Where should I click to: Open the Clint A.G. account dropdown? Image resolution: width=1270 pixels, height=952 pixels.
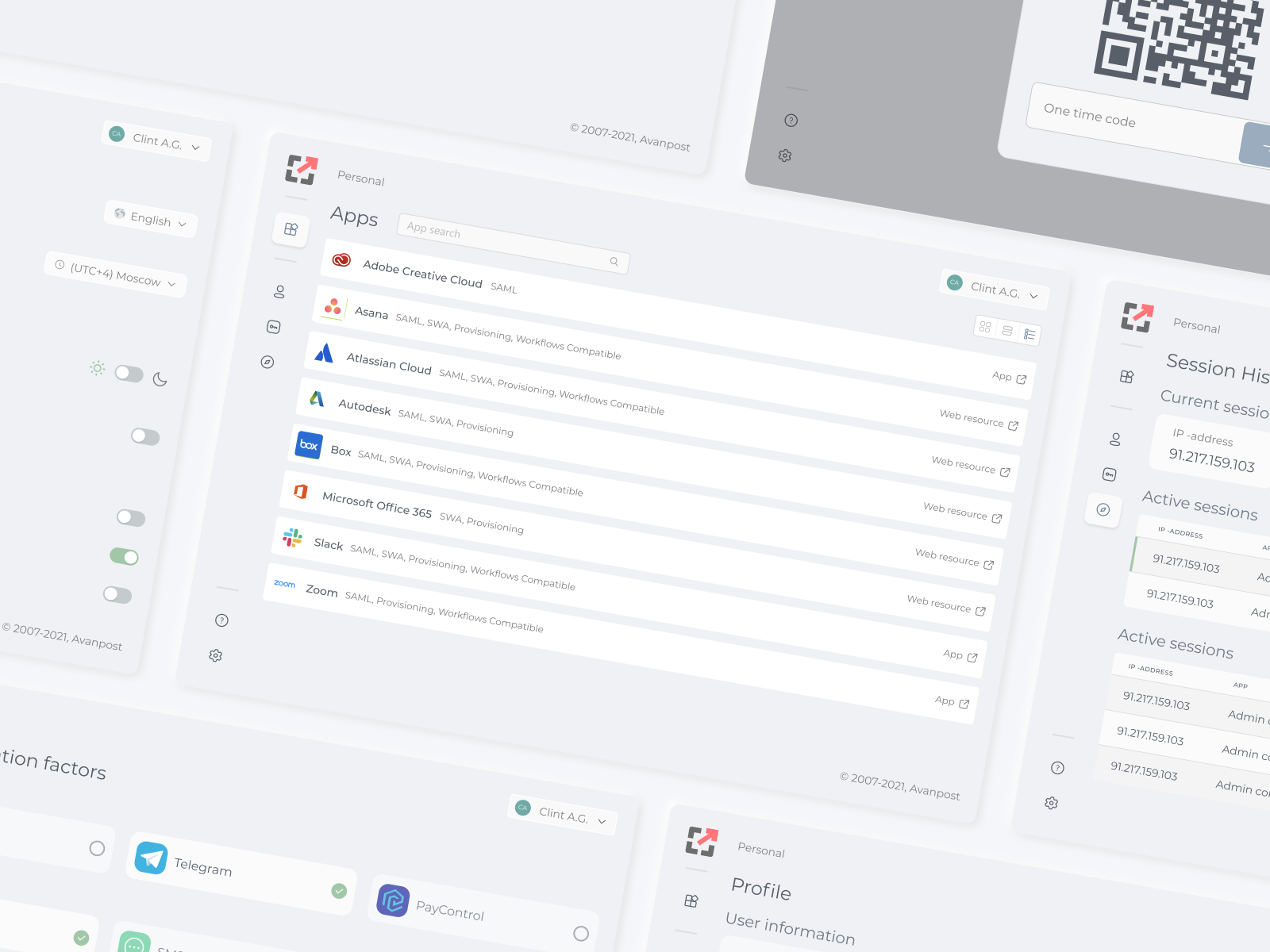click(156, 146)
